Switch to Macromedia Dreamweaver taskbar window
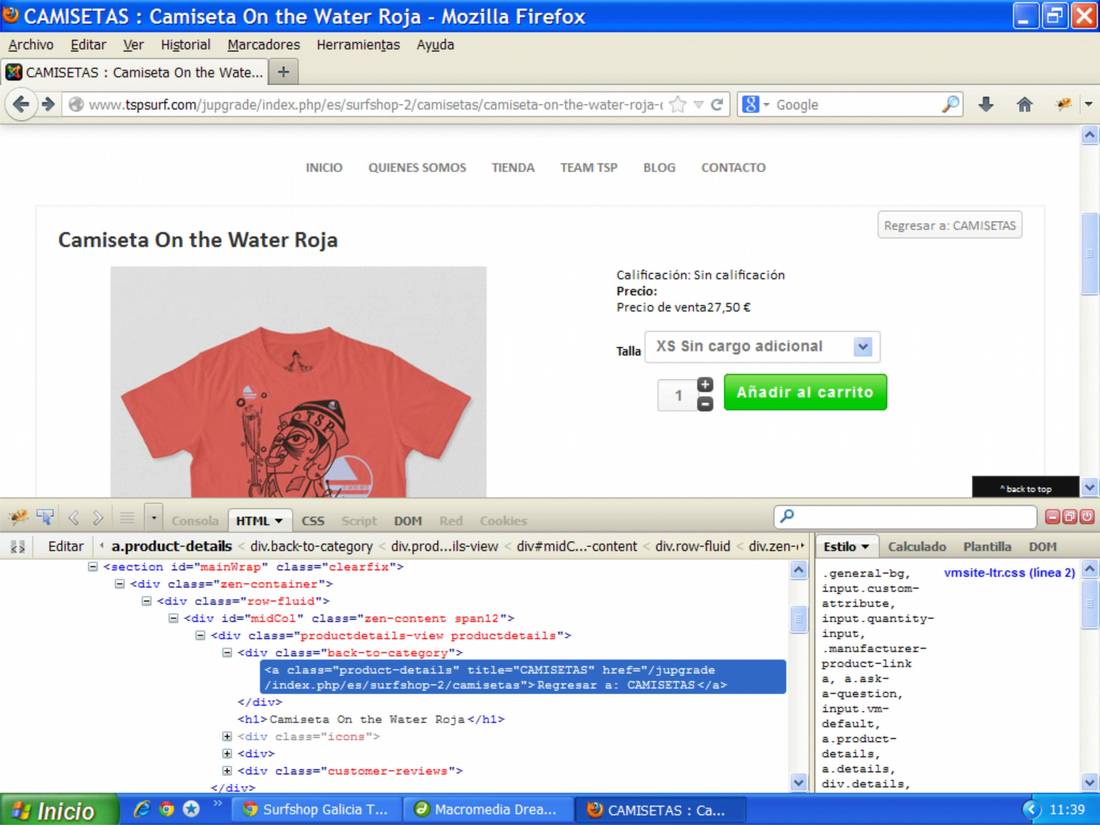This screenshot has width=1100, height=825. click(x=489, y=810)
